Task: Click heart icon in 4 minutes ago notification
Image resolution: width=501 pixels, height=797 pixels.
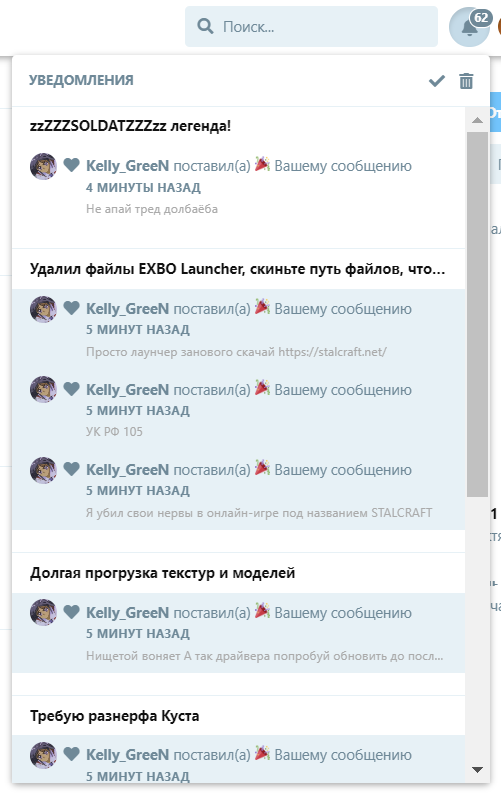Action: point(72,165)
